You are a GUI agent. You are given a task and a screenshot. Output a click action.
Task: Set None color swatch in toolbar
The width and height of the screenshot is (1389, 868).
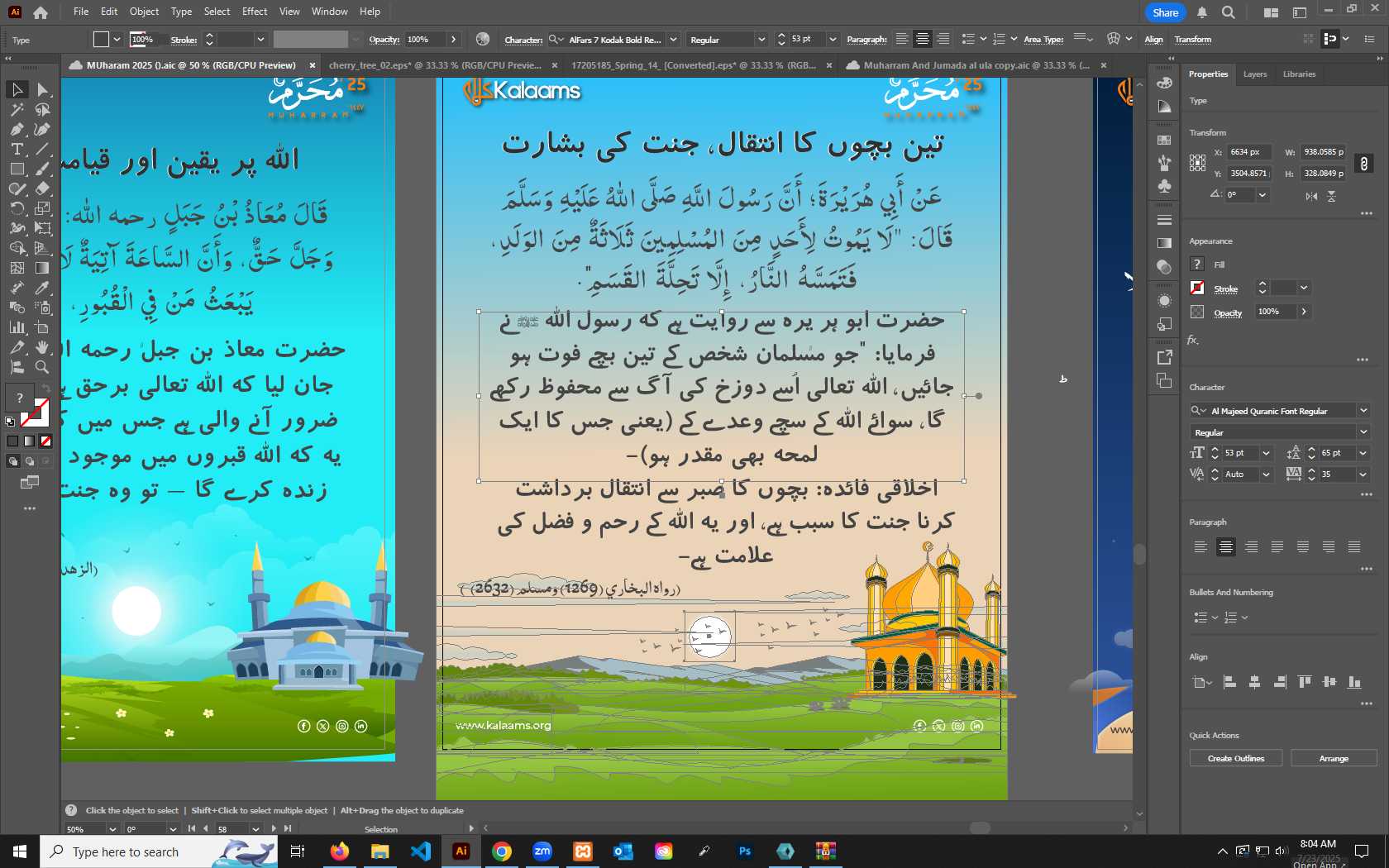tap(46, 441)
